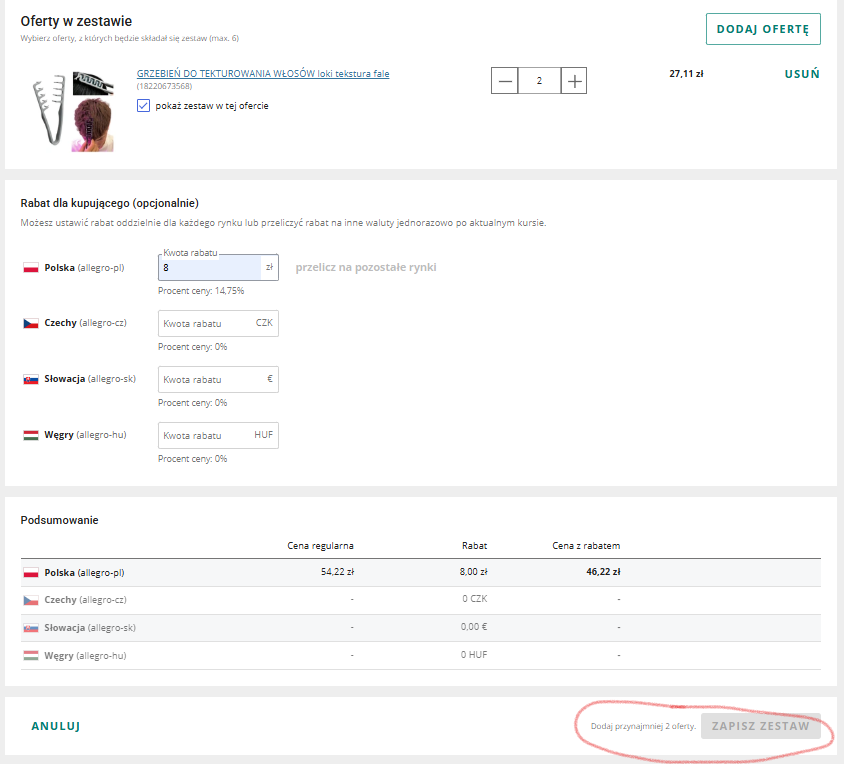Click the Czech flag icon in discount section
844x765 pixels.
click(30, 324)
